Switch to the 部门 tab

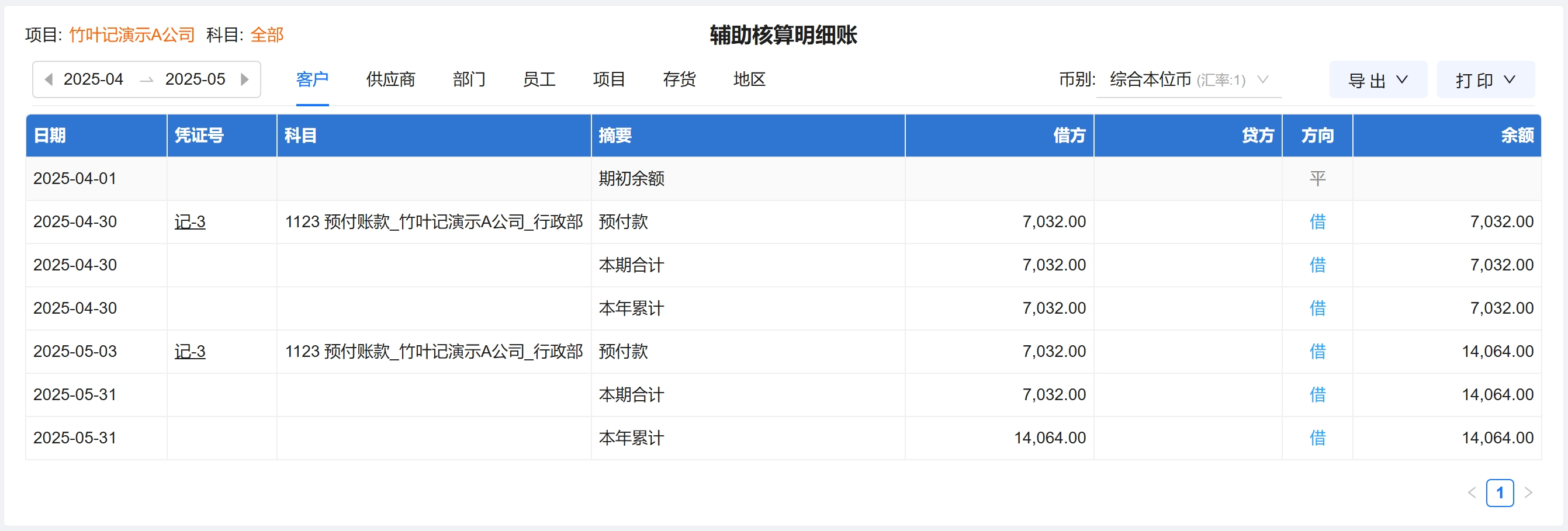point(469,79)
